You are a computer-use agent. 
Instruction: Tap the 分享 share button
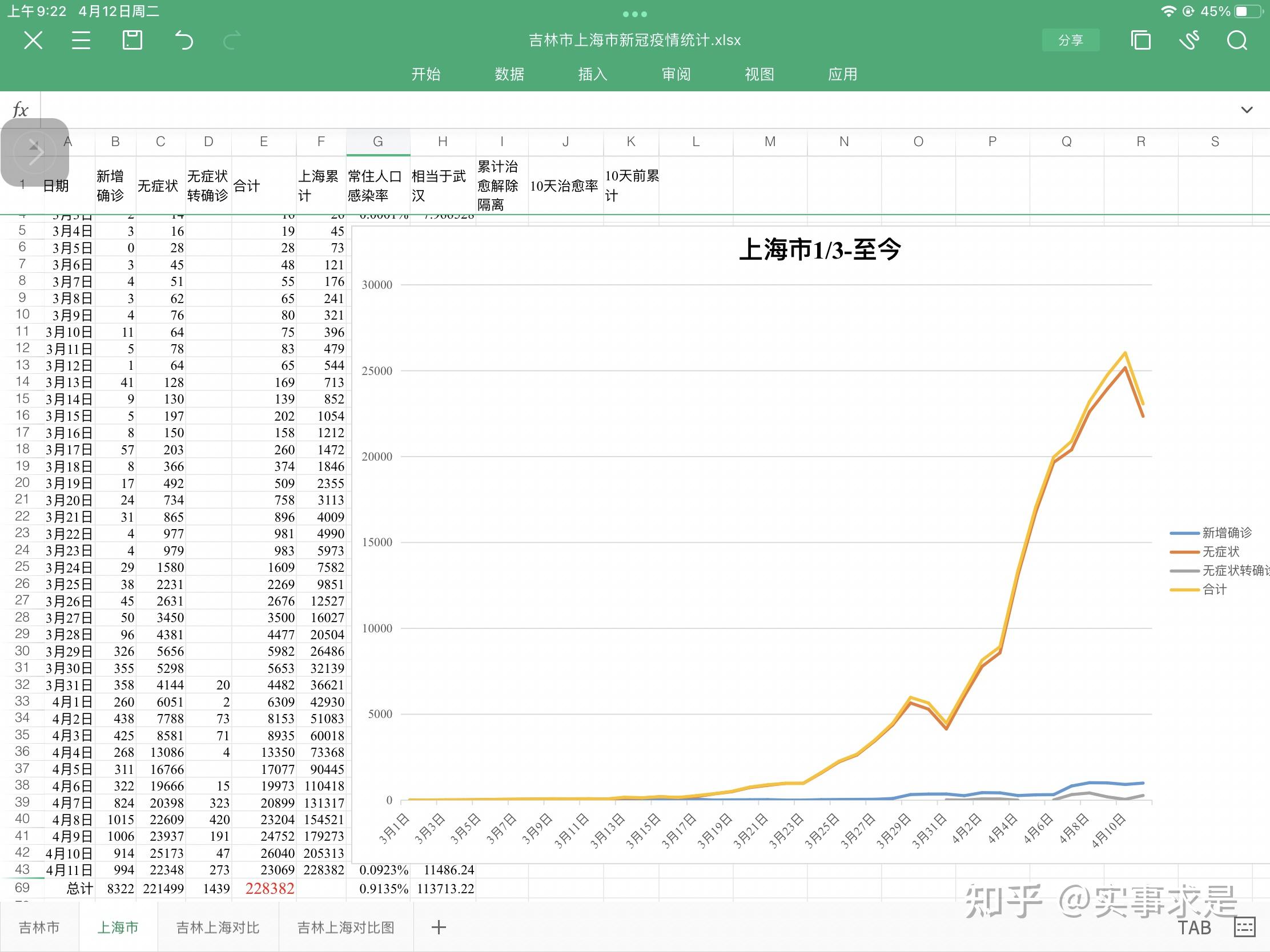pos(1071,40)
